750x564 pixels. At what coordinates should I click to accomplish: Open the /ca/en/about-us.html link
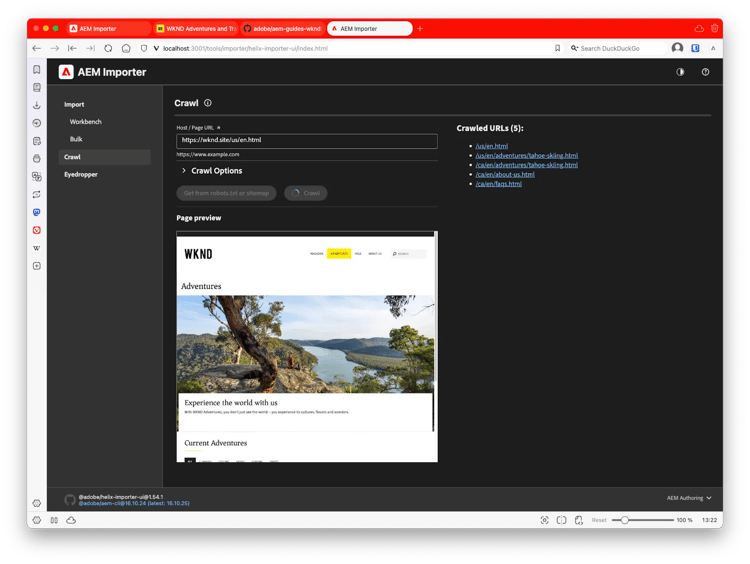pyautogui.click(x=505, y=174)
